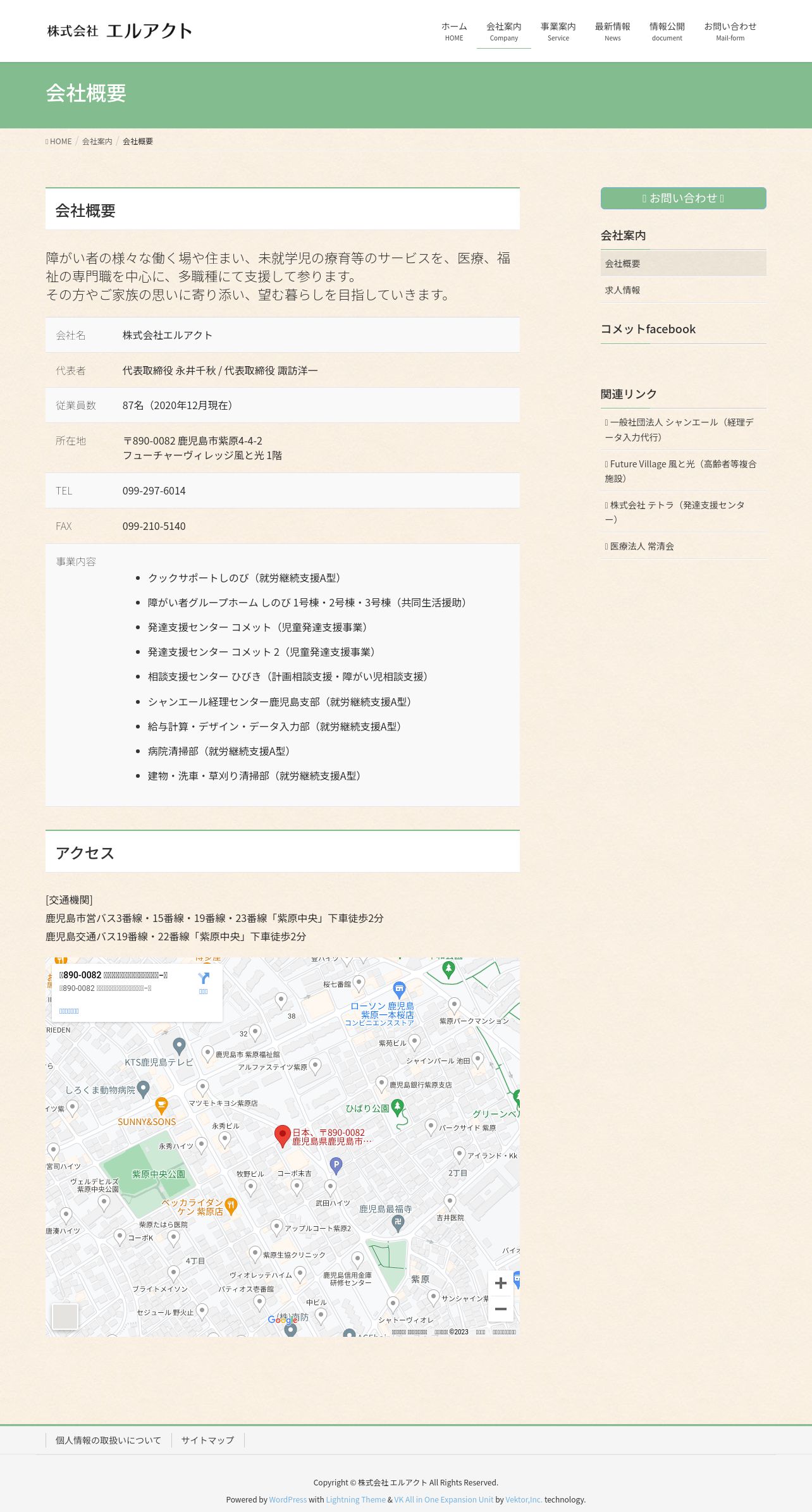The image size is (812, 1512).
Task: Click the parking P marker on map
Action: [336, 1165]
